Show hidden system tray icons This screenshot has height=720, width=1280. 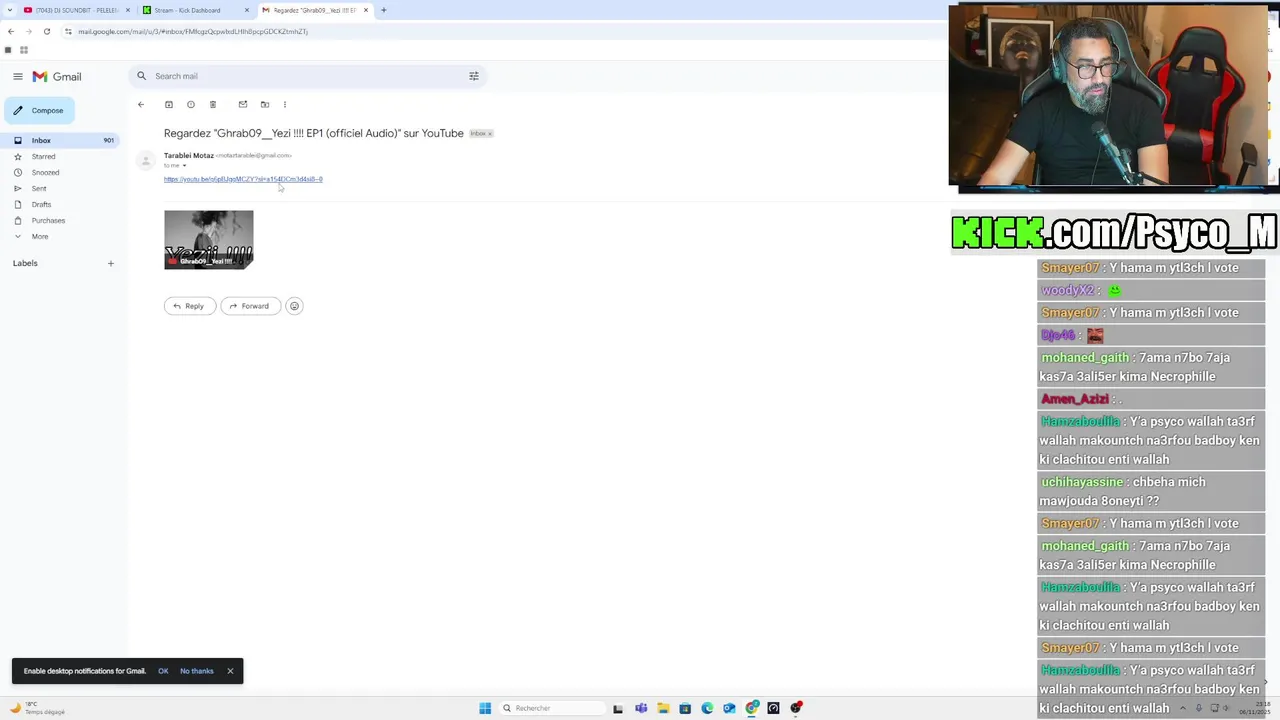pyautogui.click(x=1183, y=708)
